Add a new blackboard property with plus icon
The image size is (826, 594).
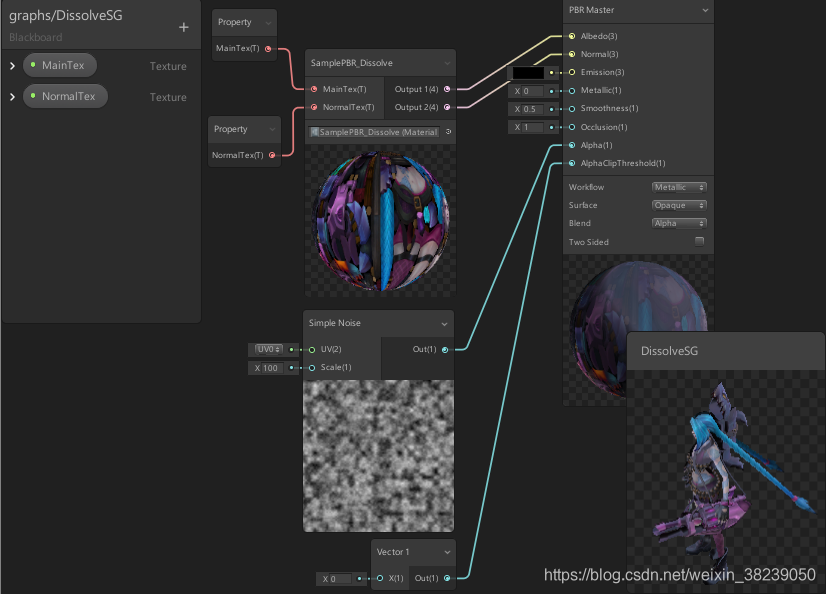click(x=183, y=27)
